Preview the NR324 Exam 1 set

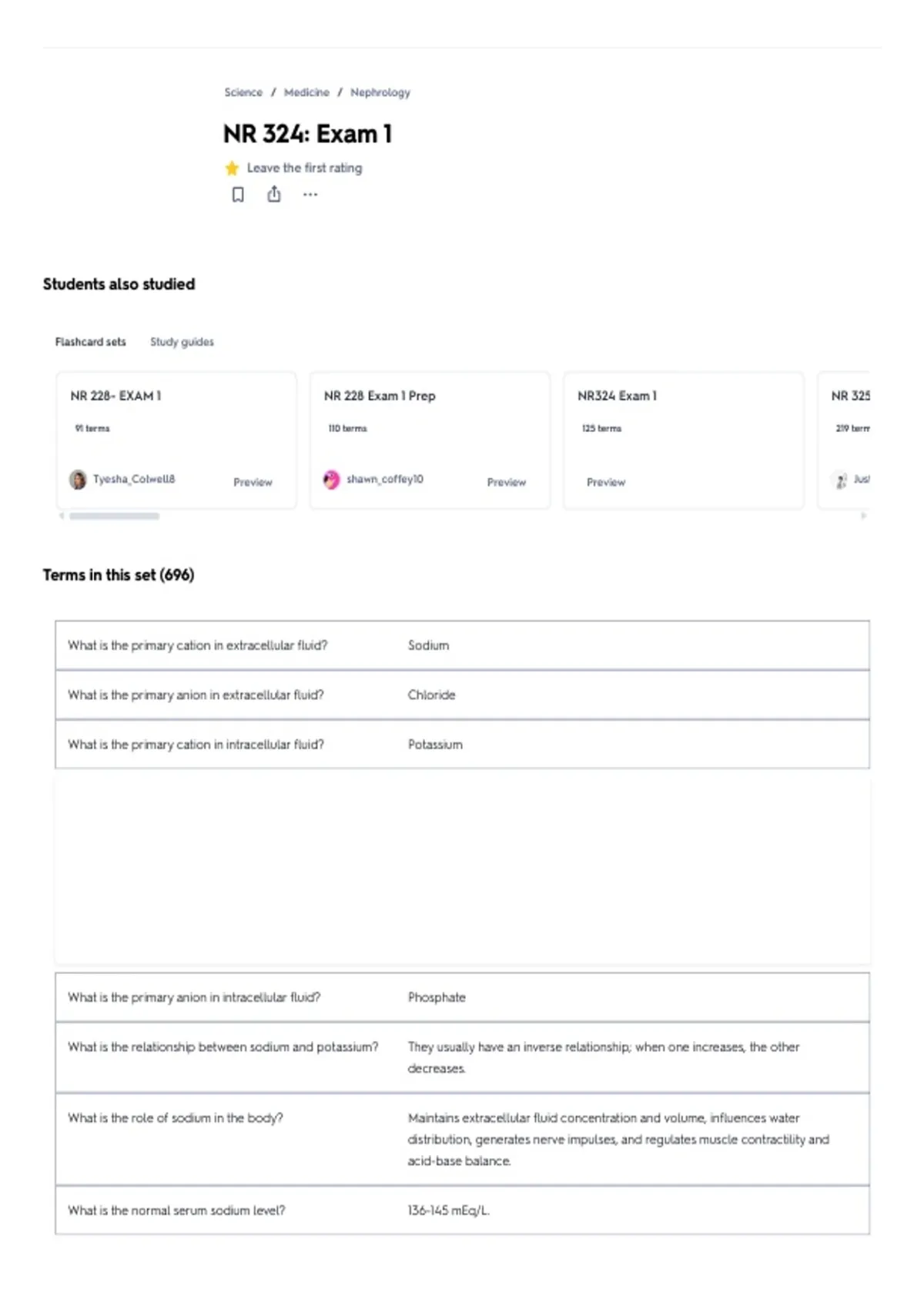[606, 482]
